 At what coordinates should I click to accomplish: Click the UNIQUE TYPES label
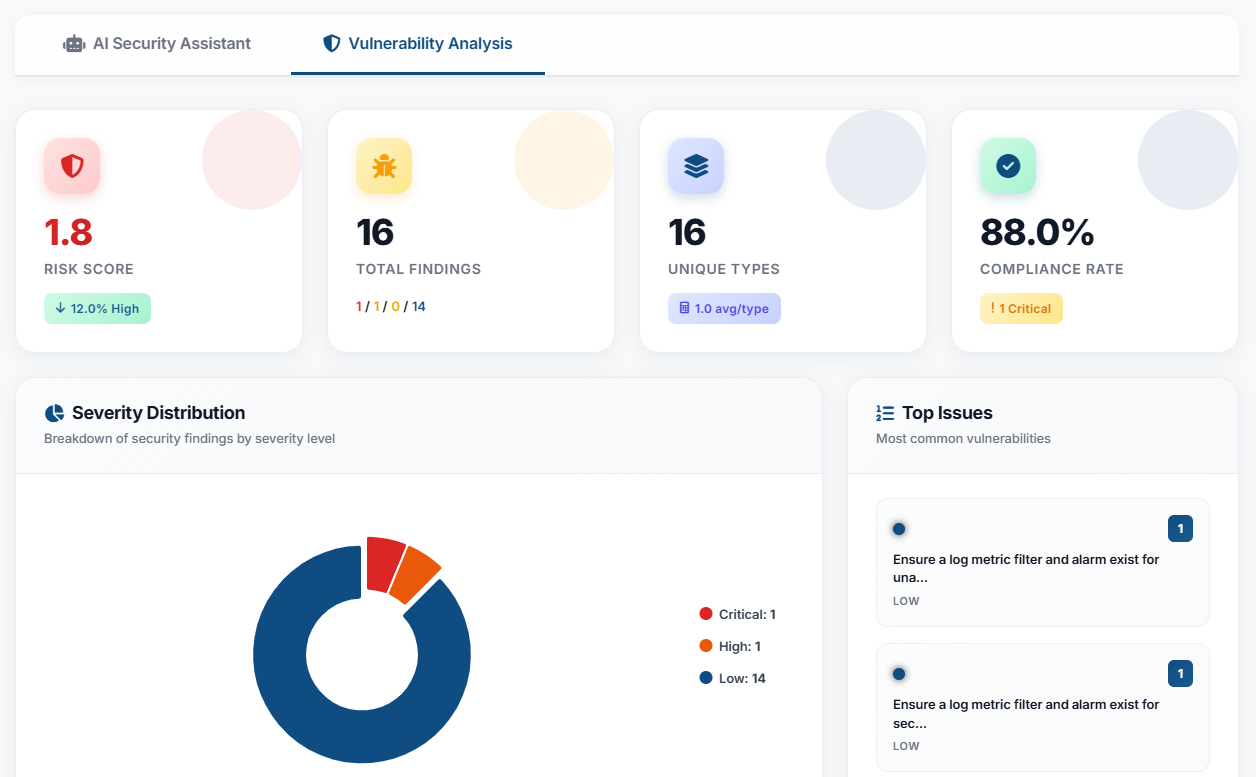coord(724,269)
